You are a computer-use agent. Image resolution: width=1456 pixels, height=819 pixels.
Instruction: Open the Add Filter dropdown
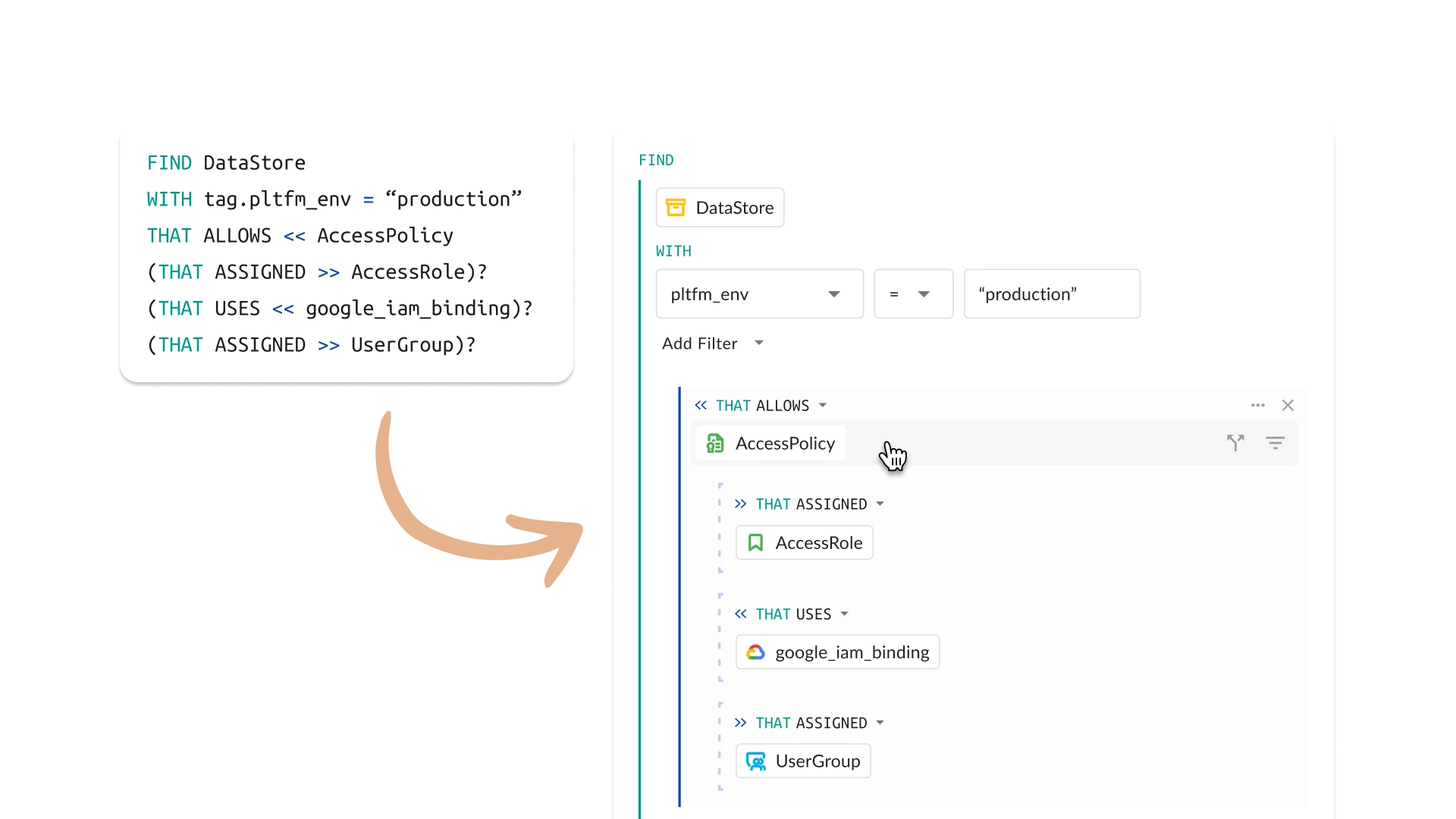pos(713,344)
